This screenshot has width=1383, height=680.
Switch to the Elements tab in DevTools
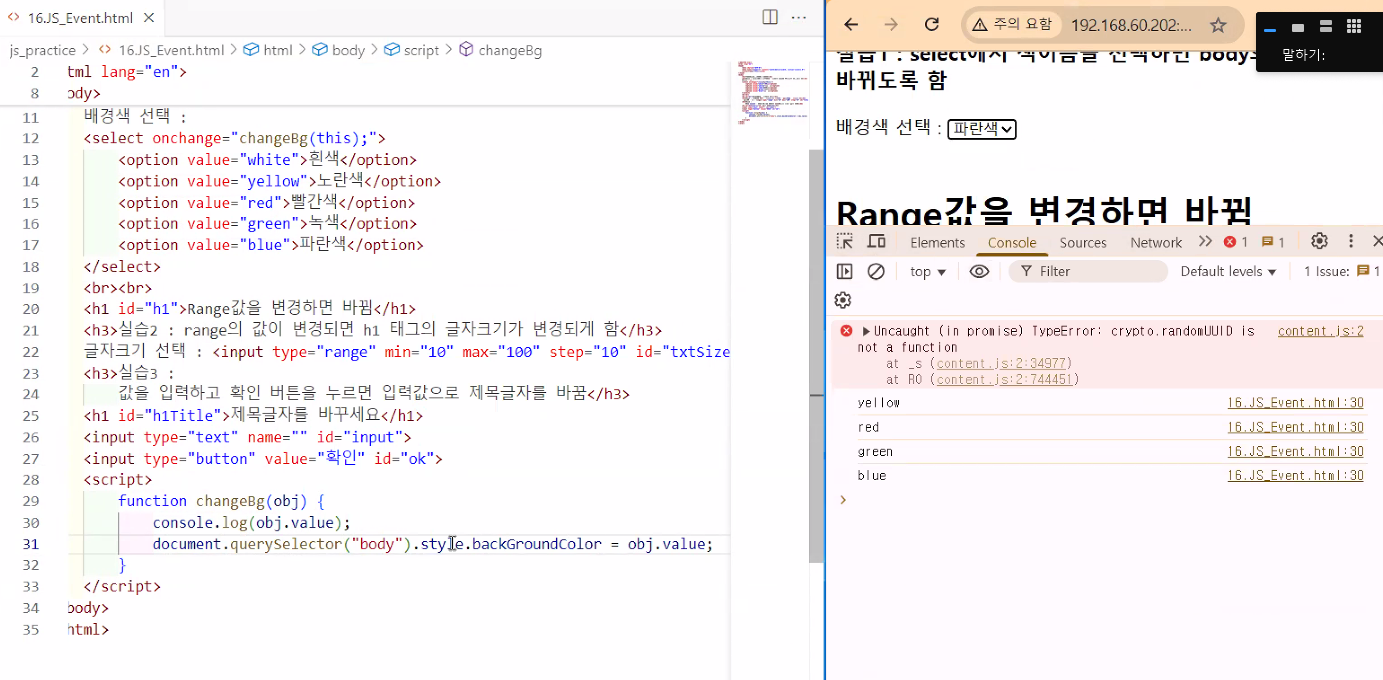937,242
